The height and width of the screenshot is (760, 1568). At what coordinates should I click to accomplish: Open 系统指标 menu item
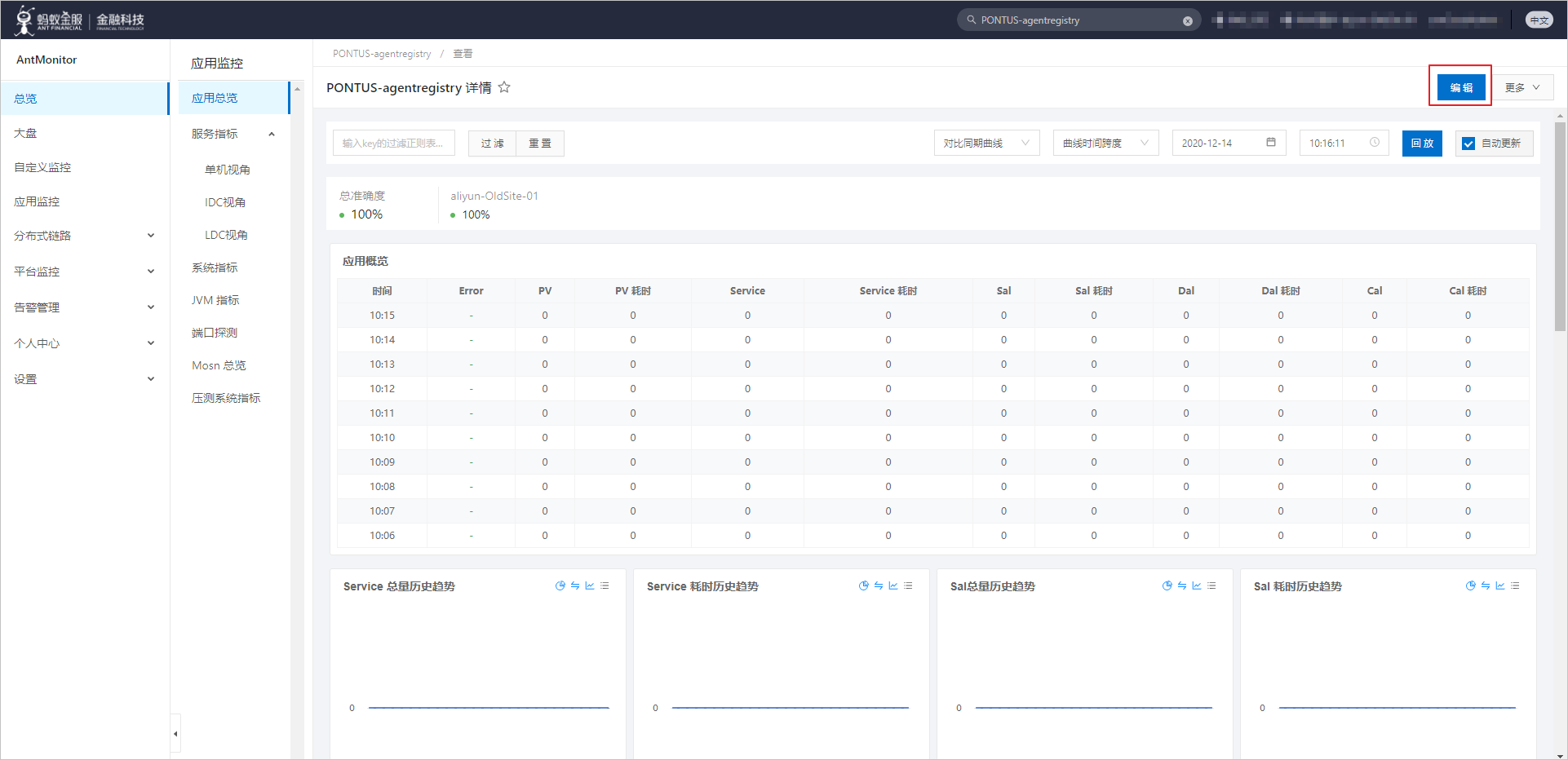pyautogui.click(x=215, y=267)
